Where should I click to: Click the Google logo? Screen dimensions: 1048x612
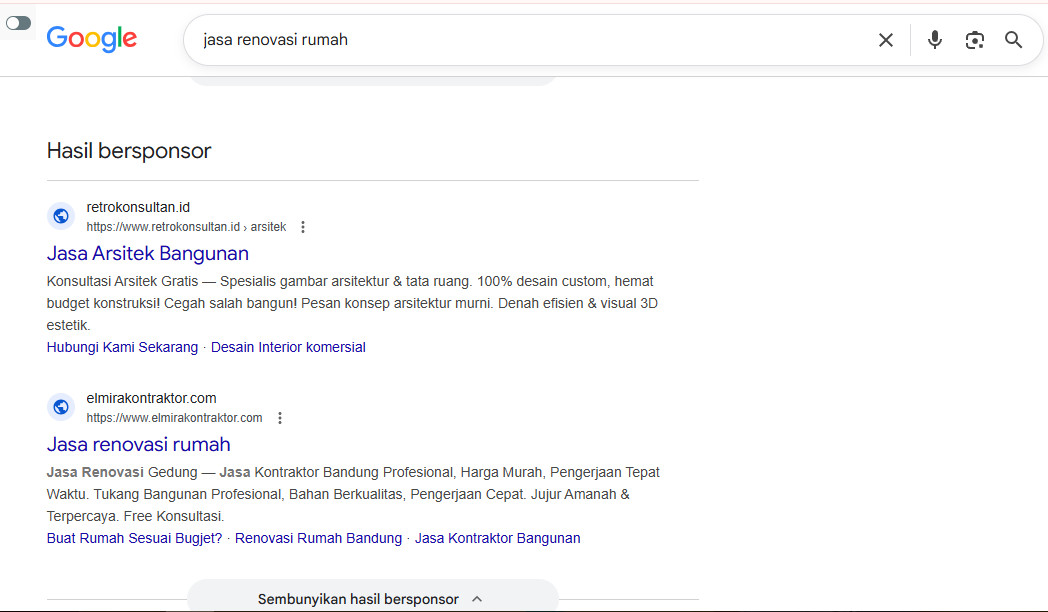click(92, 39)
